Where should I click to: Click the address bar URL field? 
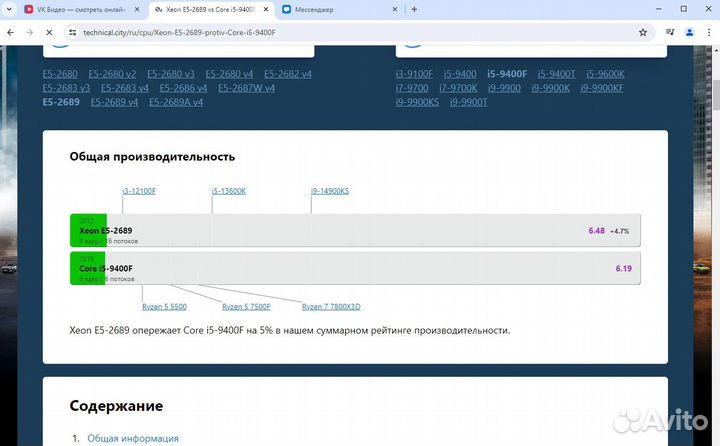point(358,33)
